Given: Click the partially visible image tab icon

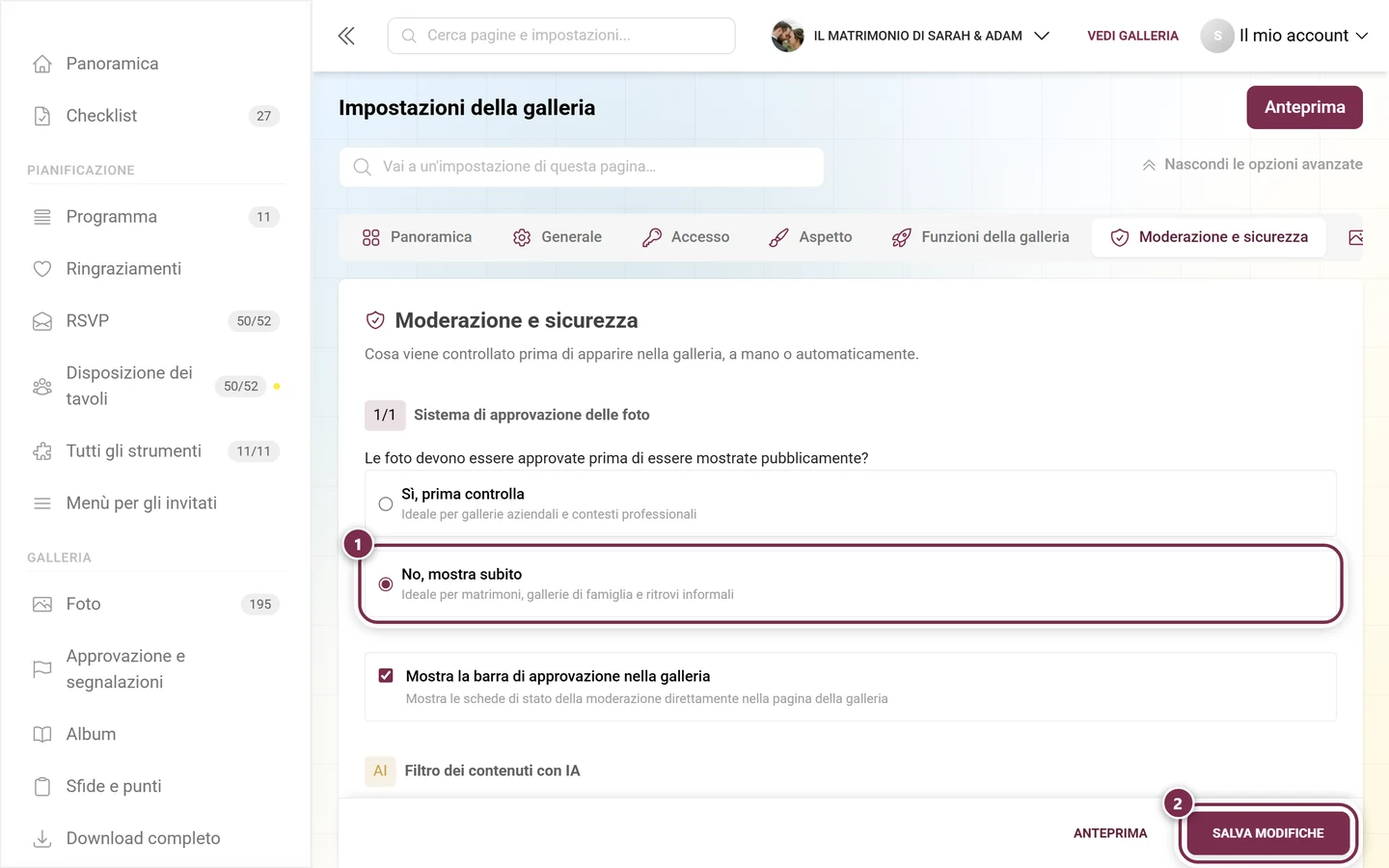Looking at the screenshot, I should pos(1355,237).
